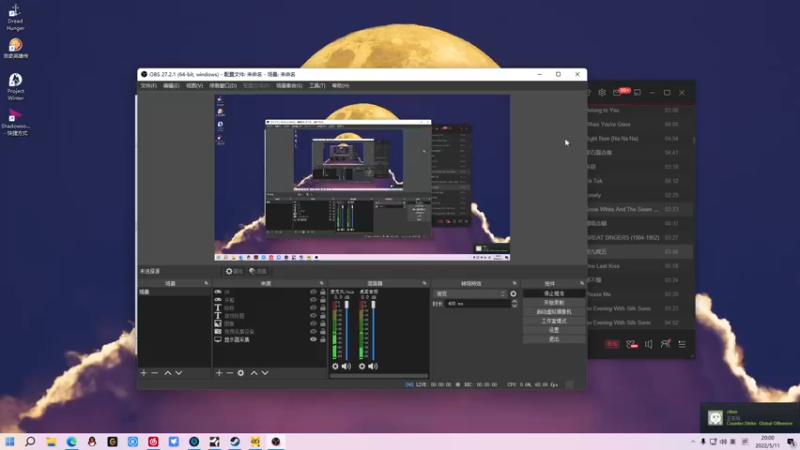Open source filters button beside properties
Viewport: 800px width, 450px height.
coord(258,271)
